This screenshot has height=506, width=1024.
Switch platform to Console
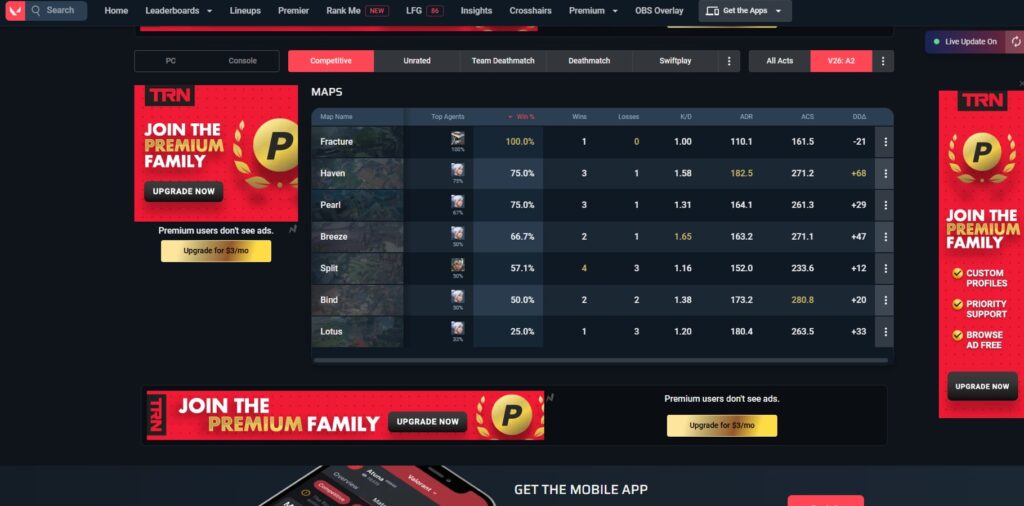pos(242,61)
